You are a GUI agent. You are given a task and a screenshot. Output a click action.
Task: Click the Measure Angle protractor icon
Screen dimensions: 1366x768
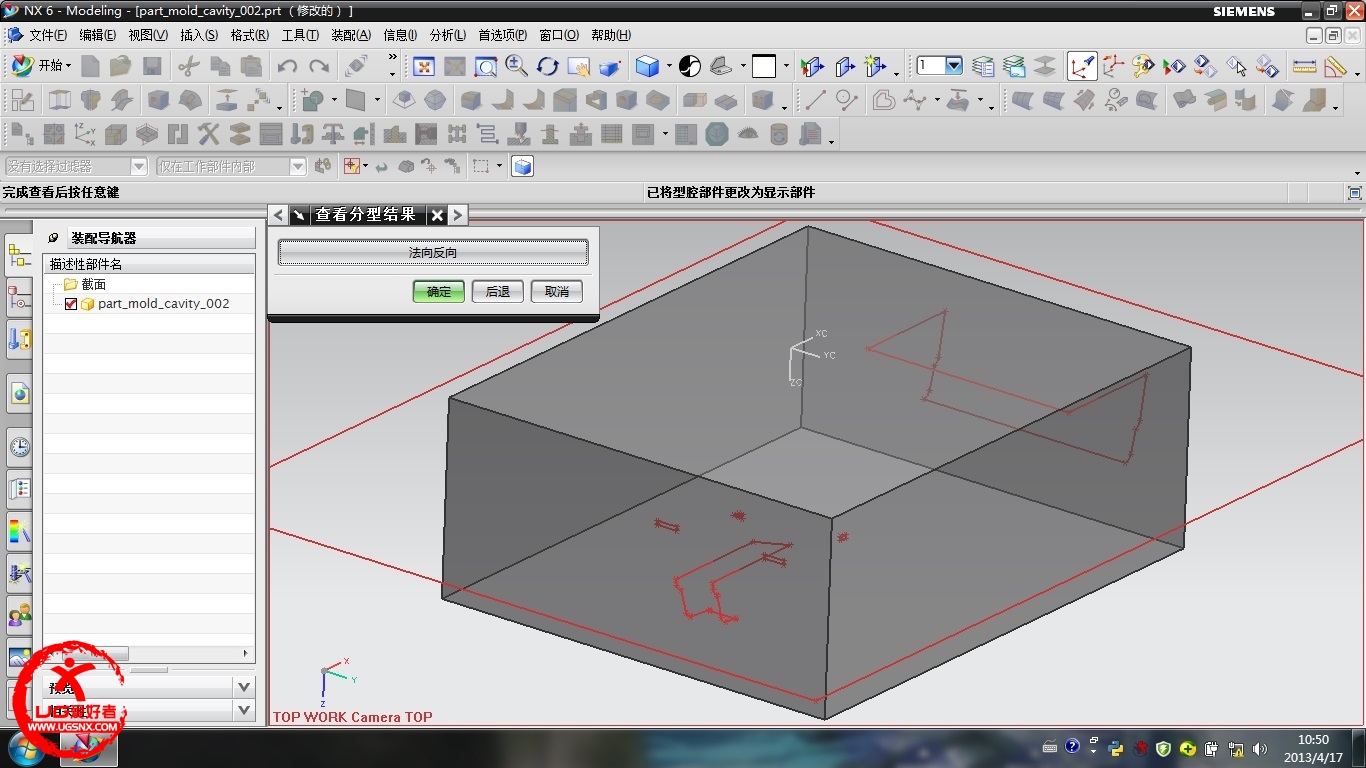point(1335,66)
